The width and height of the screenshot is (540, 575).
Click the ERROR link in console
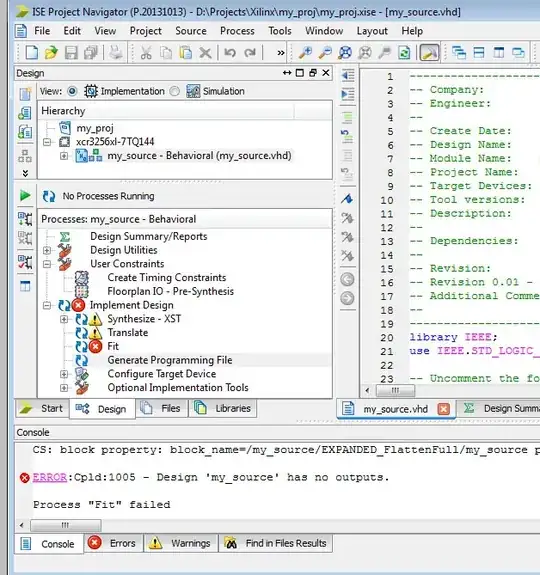point(49,477)
